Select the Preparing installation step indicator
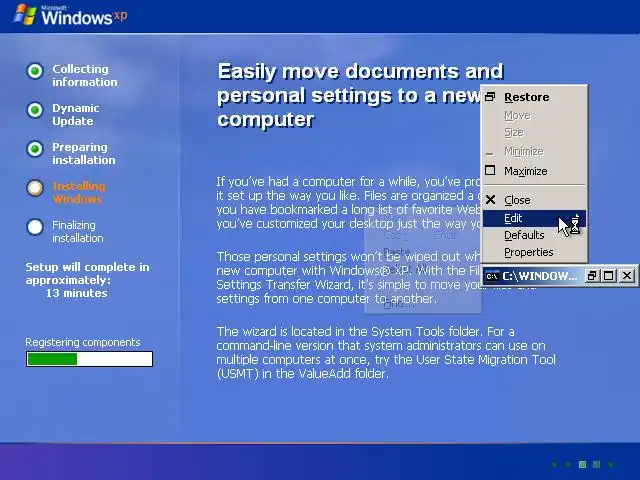 click(35, 149)
